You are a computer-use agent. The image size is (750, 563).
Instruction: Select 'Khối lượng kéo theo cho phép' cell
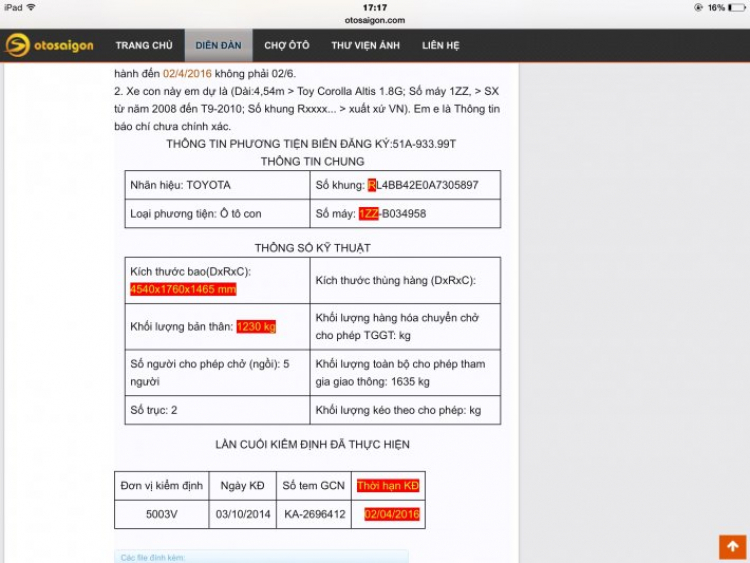tap(405, 410)
